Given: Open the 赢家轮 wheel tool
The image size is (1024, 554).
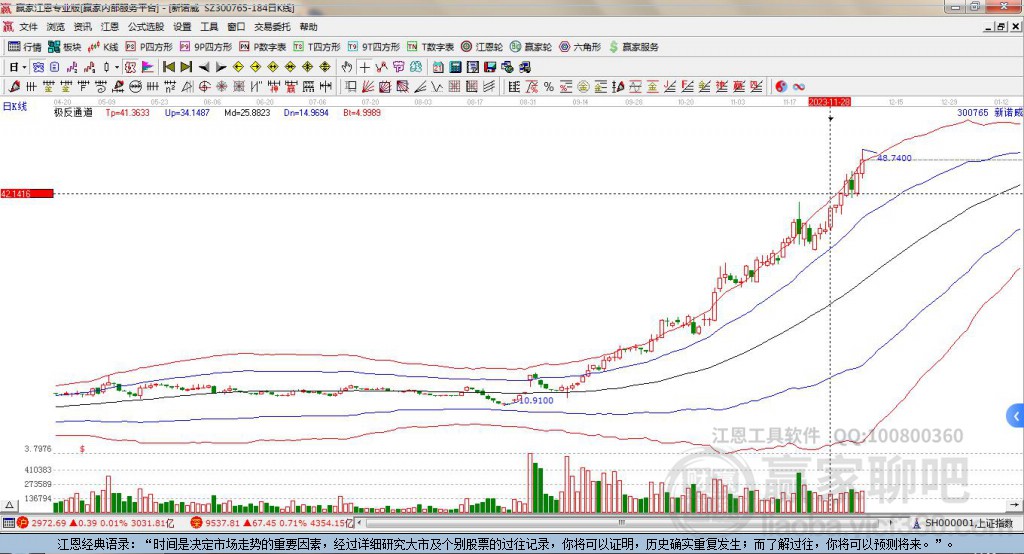Looking at the screenshot, I should click(531, 47).
